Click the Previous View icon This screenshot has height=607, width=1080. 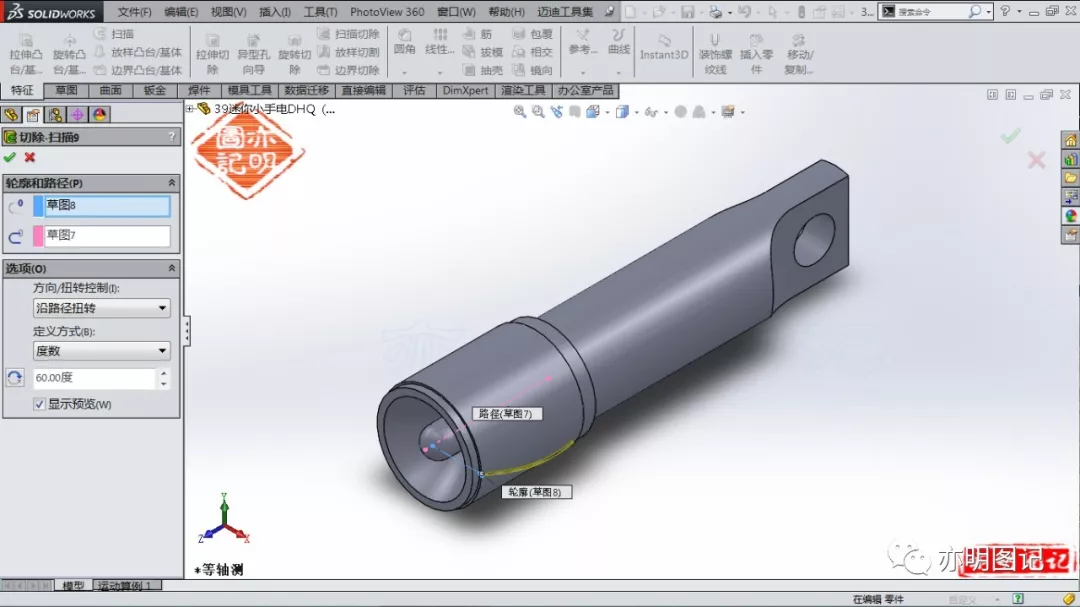[x=557, y=112]
